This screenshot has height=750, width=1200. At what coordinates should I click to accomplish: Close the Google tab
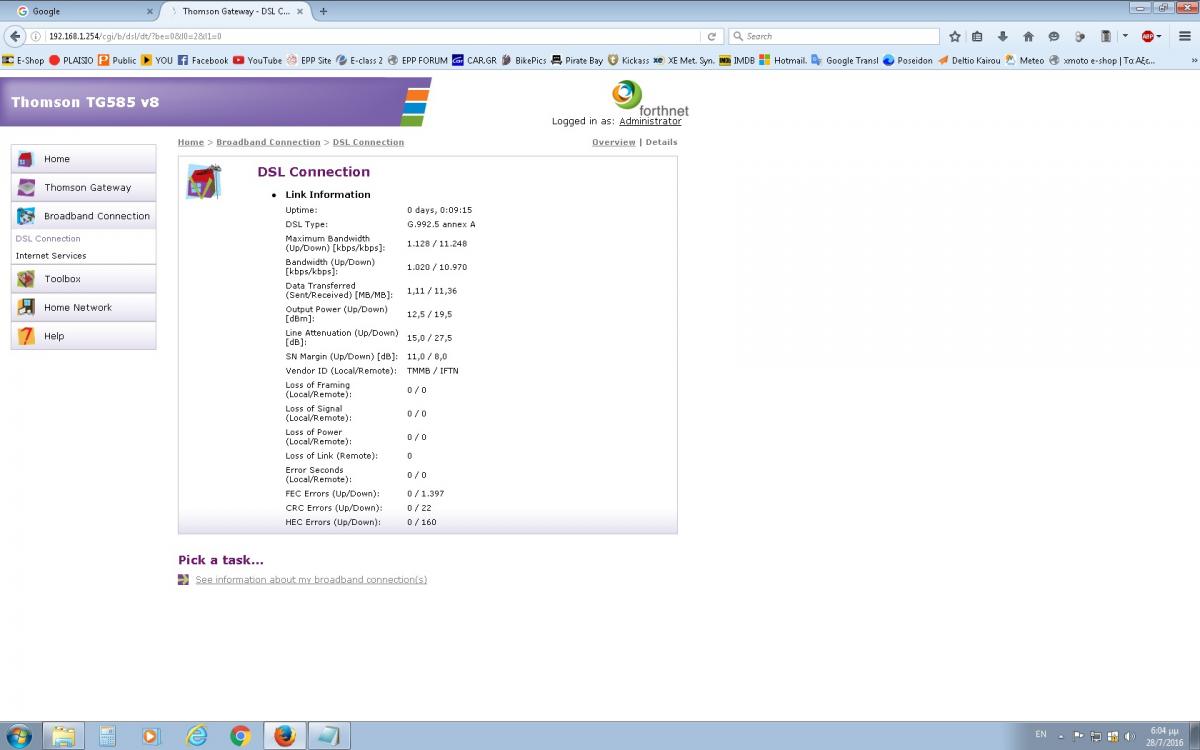(150, 11)
